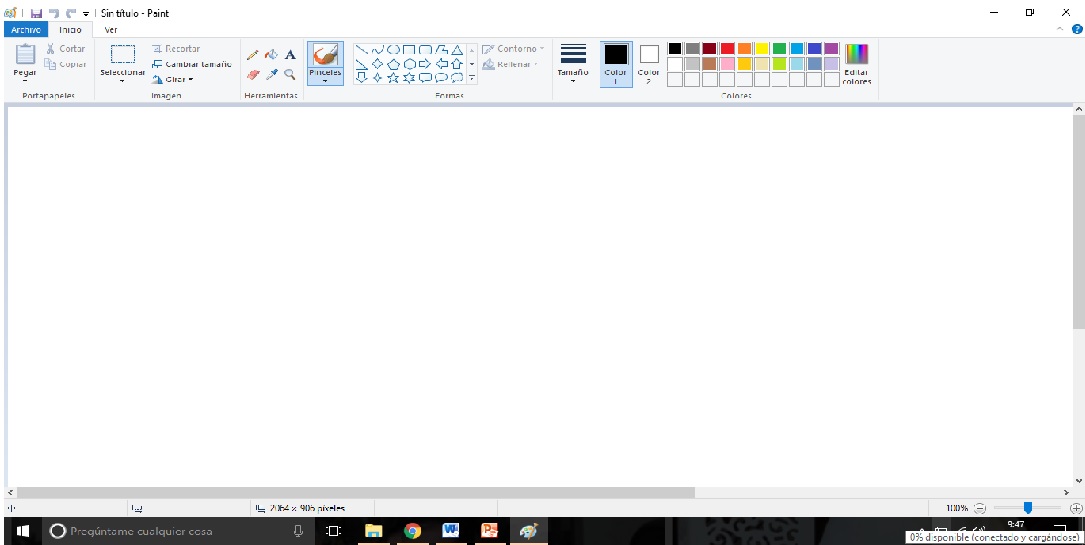The height and width of the screenshot is (545, 1085).
Task: Expand the arrow under Pinceles
Action: [x=325, y=81]
